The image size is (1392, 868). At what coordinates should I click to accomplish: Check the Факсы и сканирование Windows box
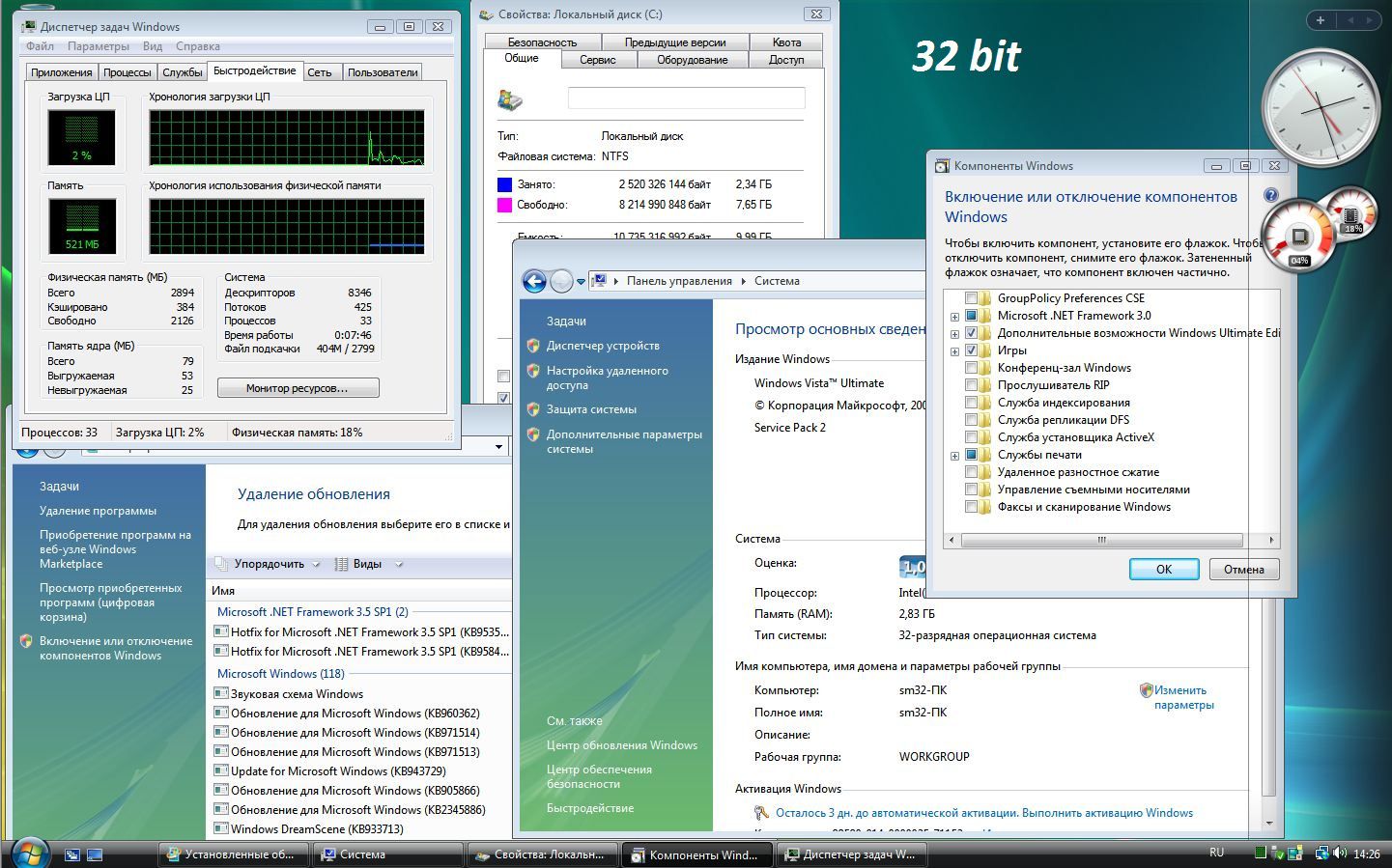click(x=971, y=507)
